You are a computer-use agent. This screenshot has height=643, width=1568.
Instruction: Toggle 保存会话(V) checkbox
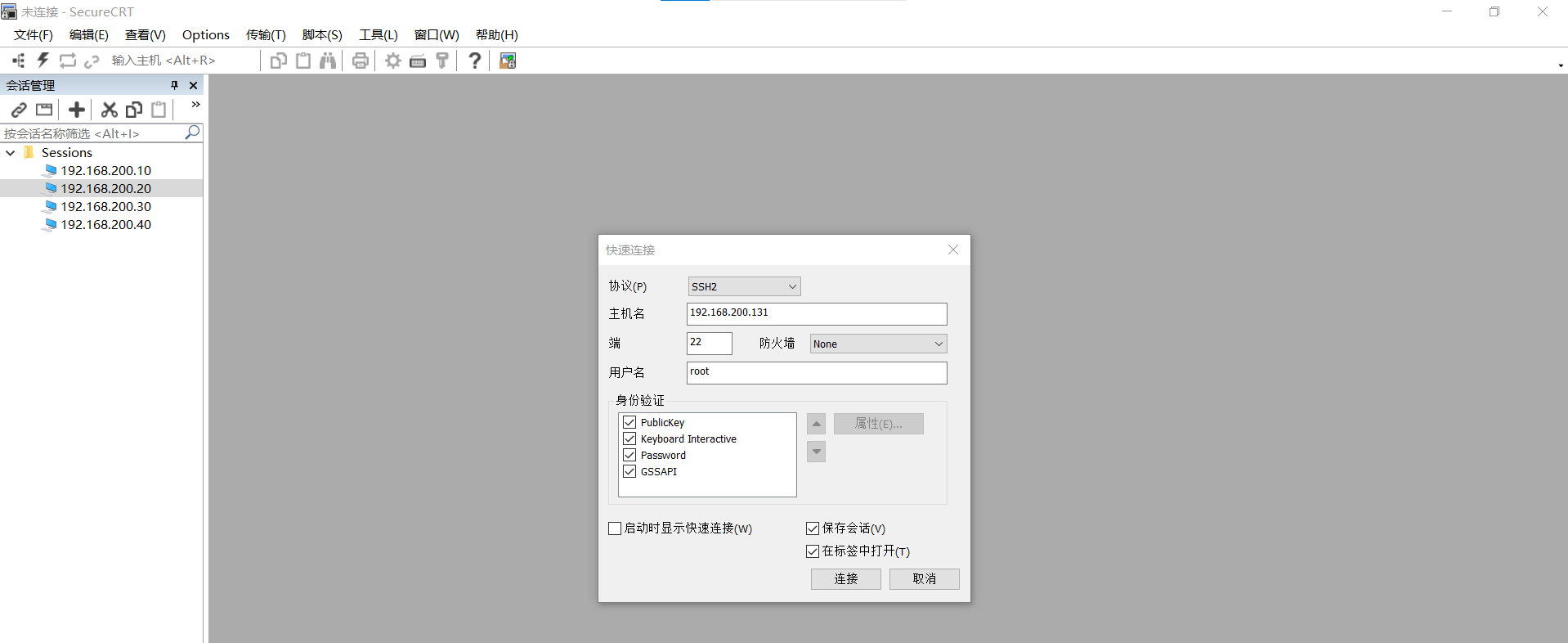813,528
